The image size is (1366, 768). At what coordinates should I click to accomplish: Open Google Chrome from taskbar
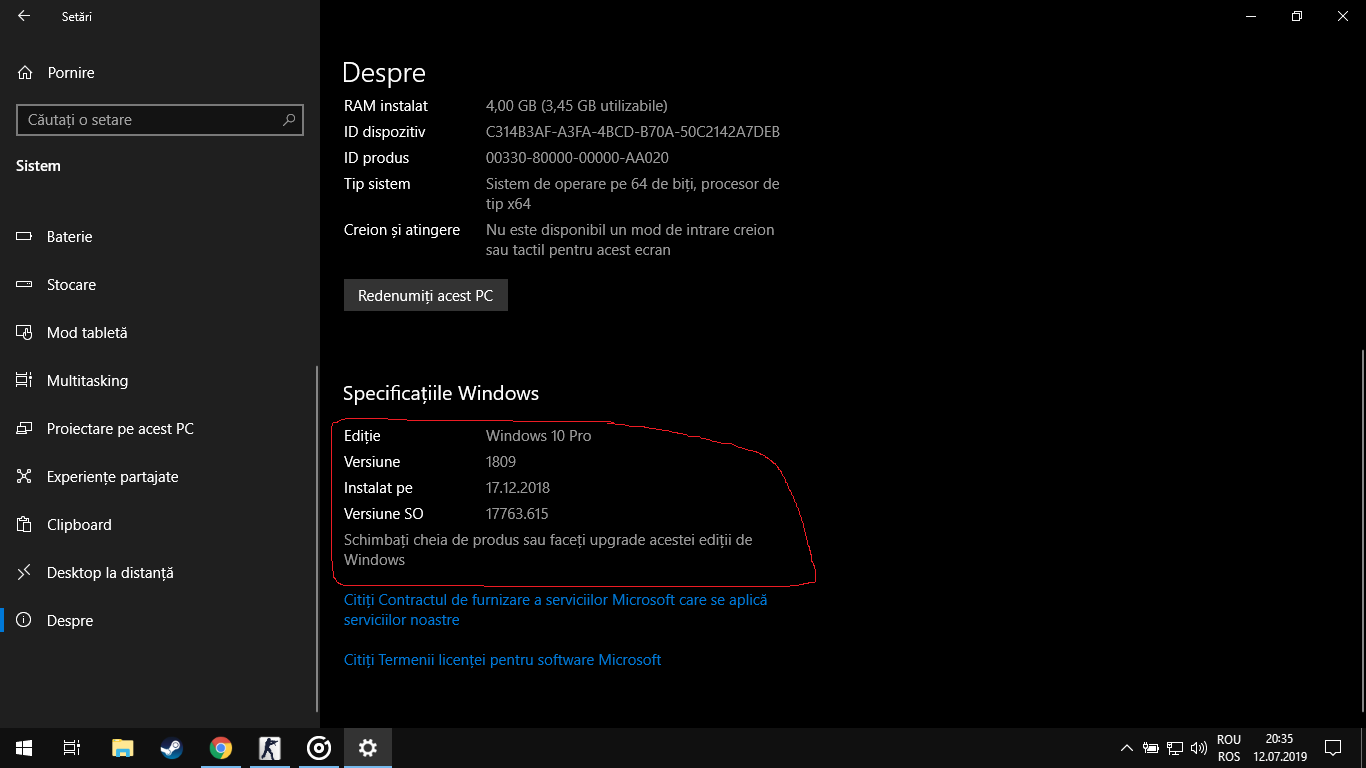[x=220, y=748]
